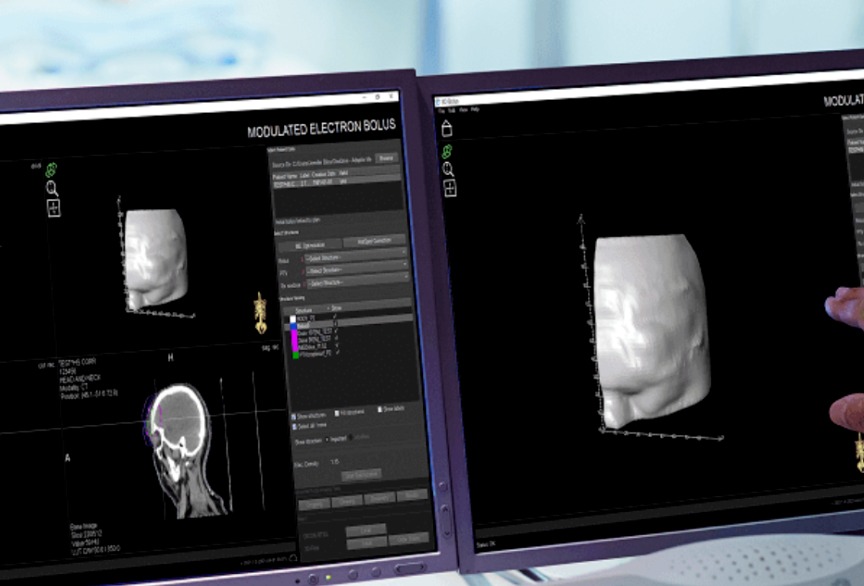Click the HEAD AND NECK label on the CT view
This screenshot has width=864, height=586.
point(80,380)
